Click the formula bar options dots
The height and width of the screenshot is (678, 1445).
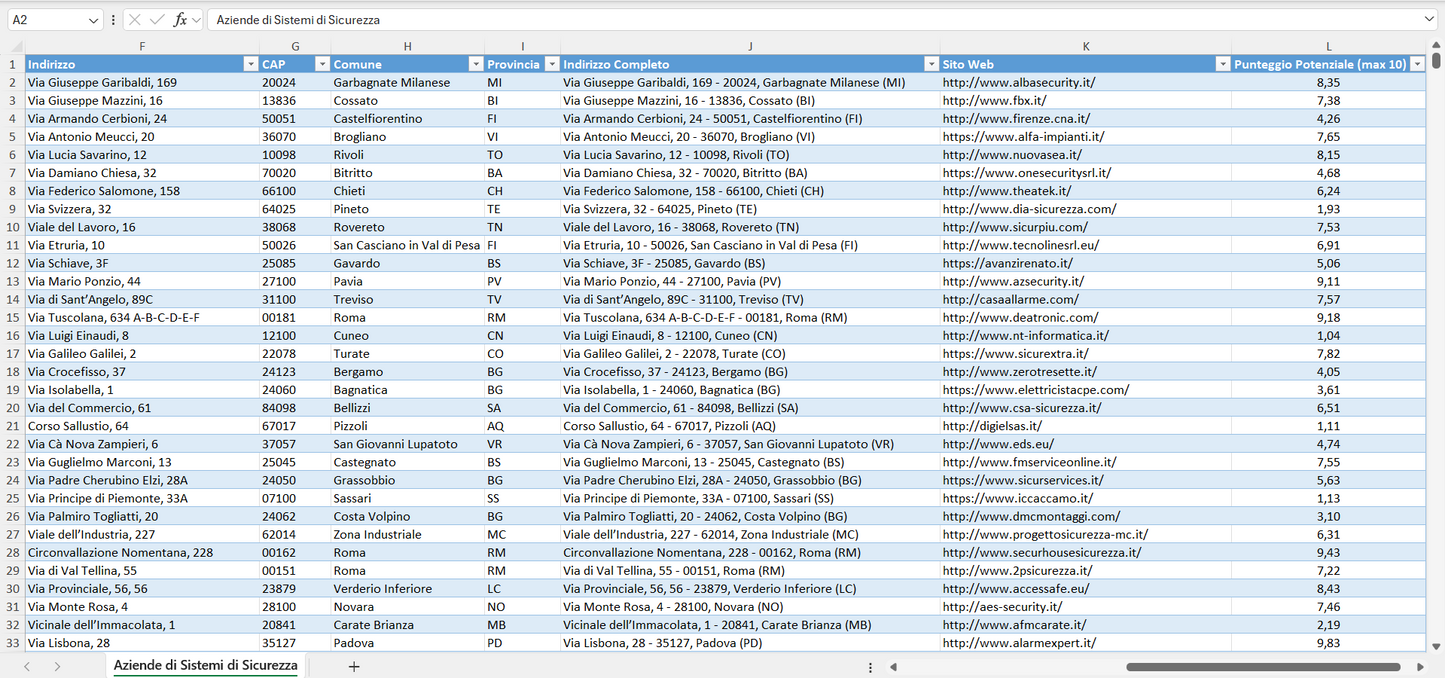tap(113, 20)
